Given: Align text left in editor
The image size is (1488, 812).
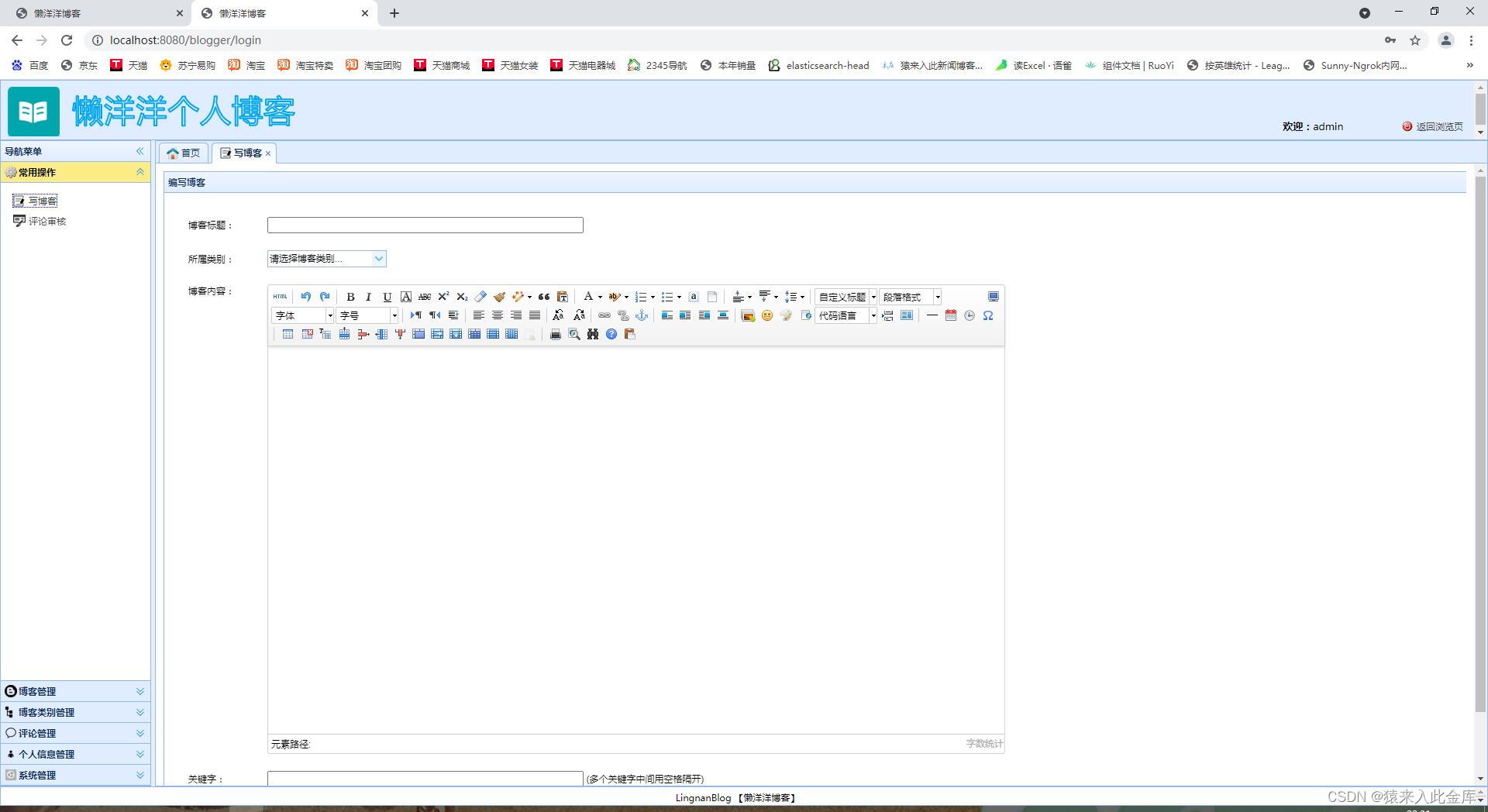Looking at the screenshot, I should point(479,315).
